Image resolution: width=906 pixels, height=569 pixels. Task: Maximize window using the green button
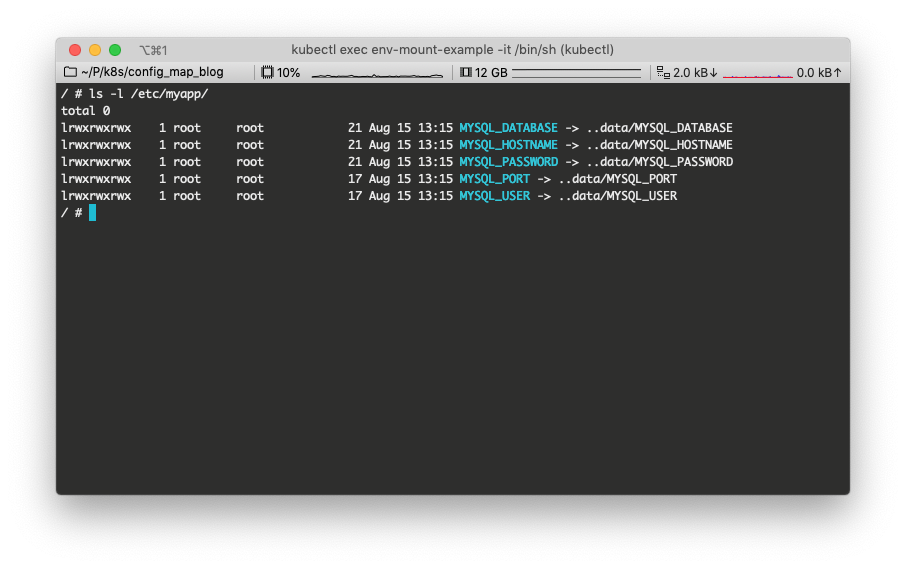(115, 50)
